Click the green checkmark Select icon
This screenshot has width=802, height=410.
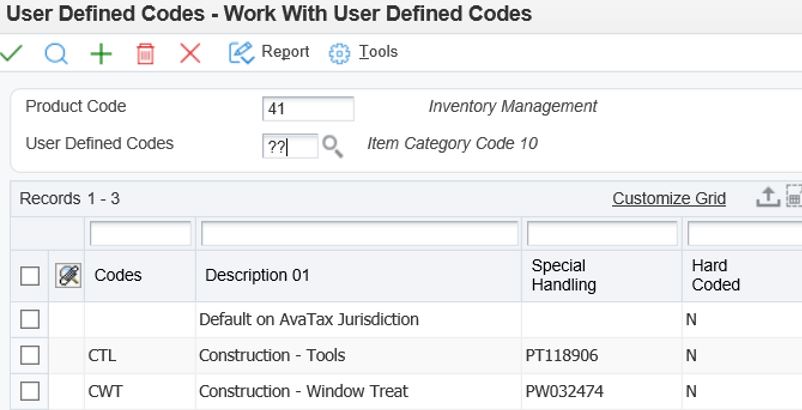click(x=12, y=53)
